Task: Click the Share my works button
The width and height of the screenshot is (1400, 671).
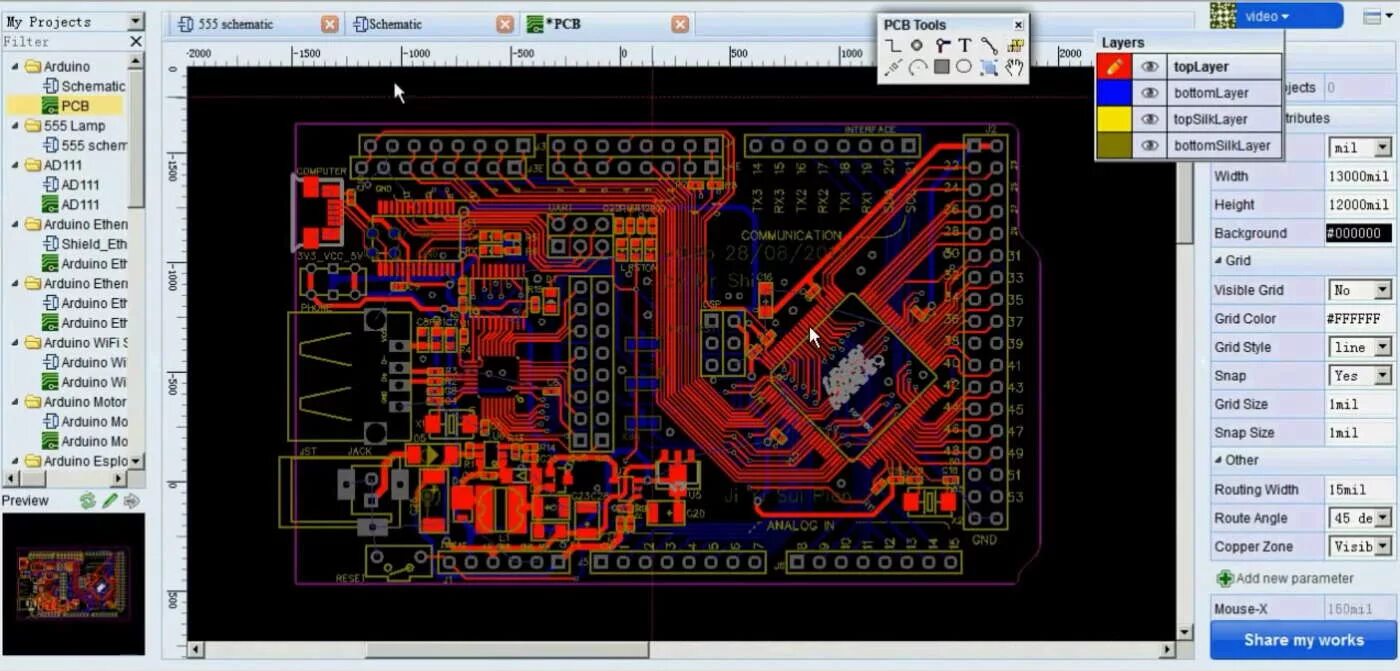Action: click(1303, 640)
